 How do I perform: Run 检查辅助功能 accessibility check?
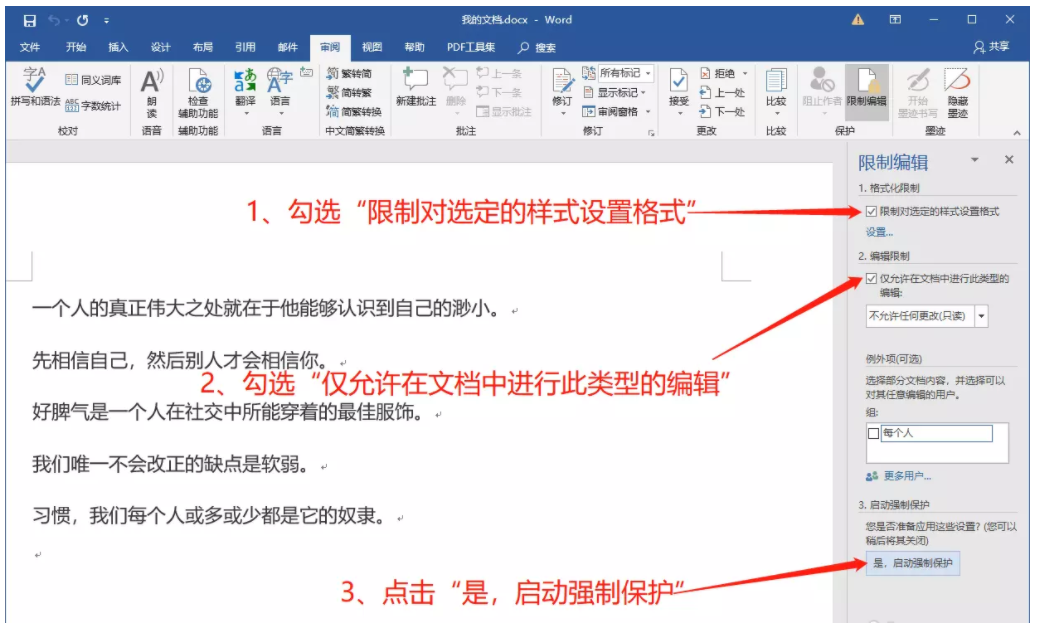pos(198,94)
